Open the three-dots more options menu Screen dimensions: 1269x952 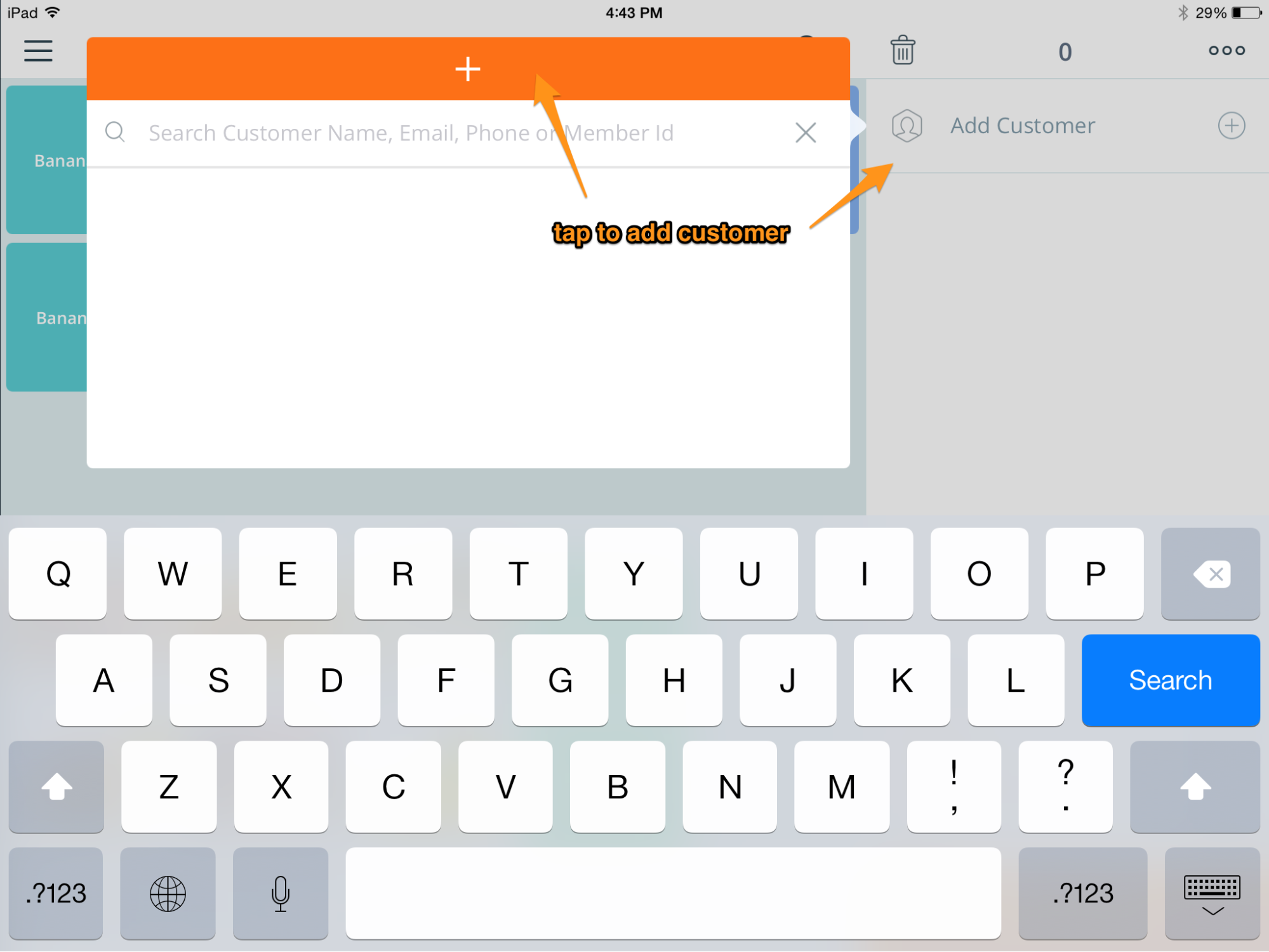coord(1226,51)
